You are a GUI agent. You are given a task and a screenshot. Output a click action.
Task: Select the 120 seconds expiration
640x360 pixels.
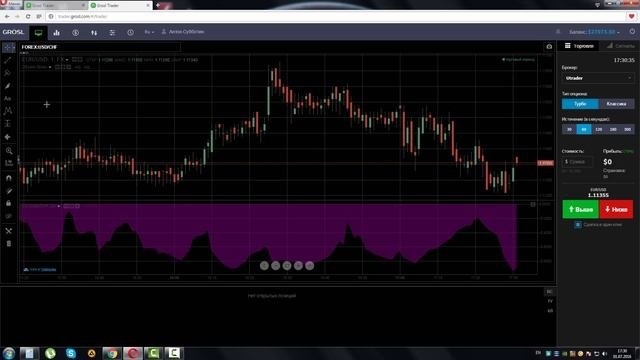598,129
